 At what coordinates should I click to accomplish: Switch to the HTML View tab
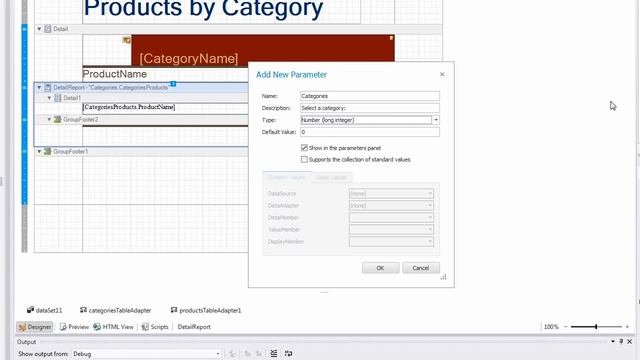(113, 327)
